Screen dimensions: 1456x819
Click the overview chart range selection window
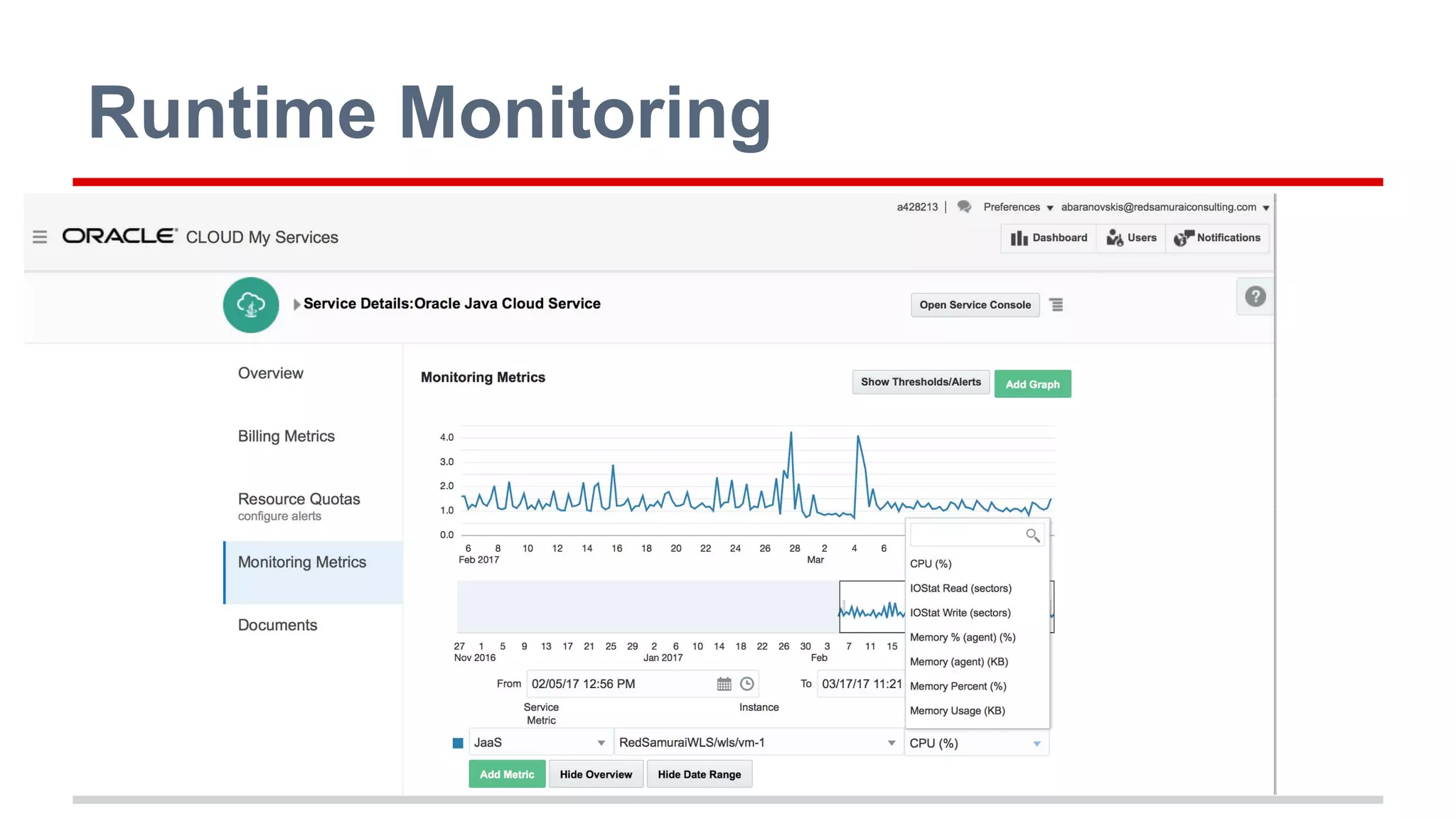[872, 606]
